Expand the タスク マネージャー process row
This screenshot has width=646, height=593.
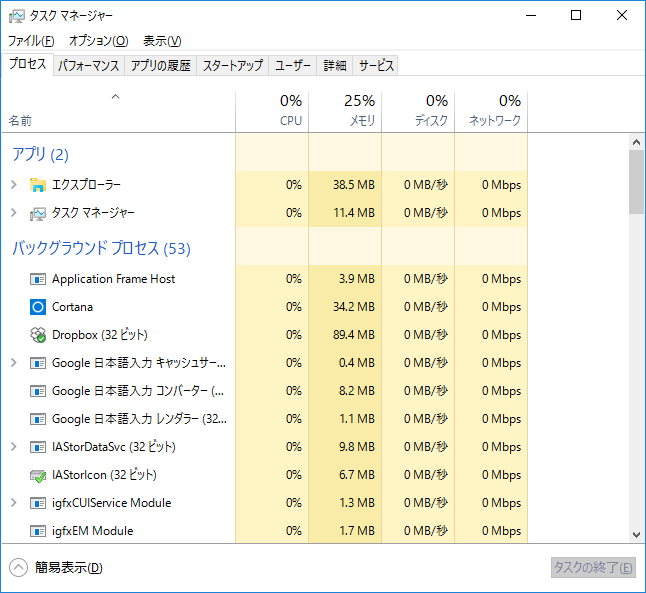click(13, 213)
